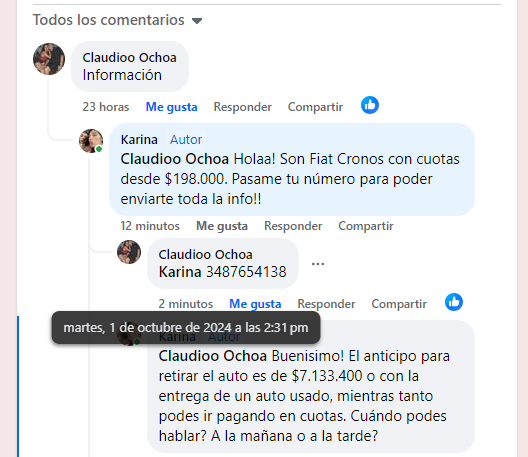The height and width of the screenshot is (457, 528).
Task: Toggle 'Me gusta' on the phone number comment
Action: coord(255,304)
